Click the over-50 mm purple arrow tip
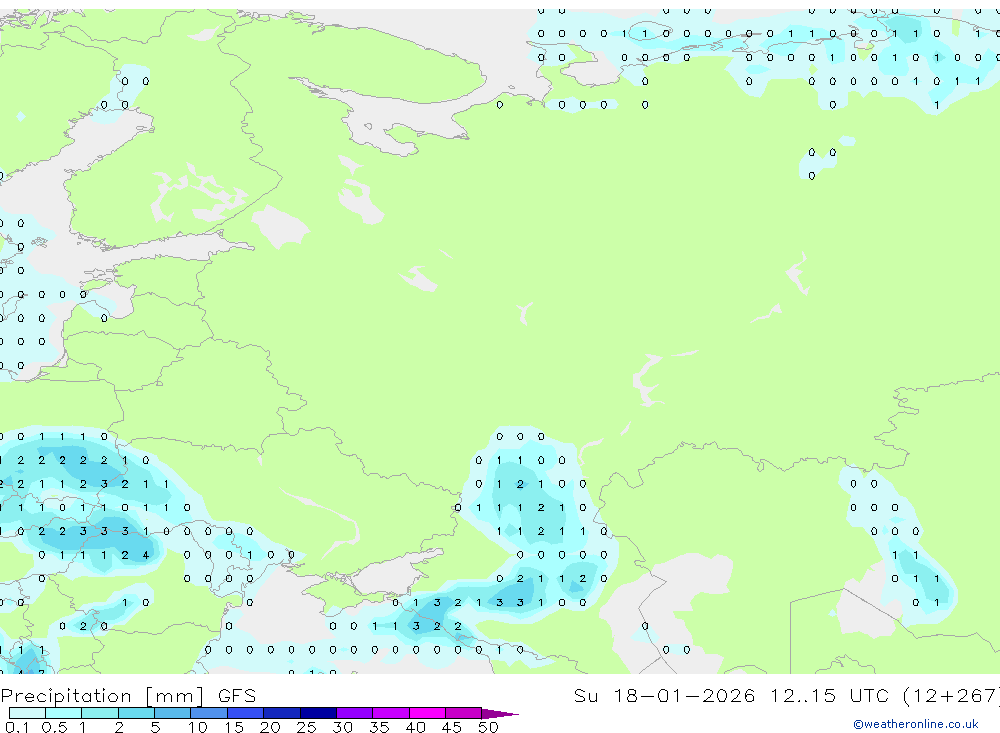 (500, 714)
